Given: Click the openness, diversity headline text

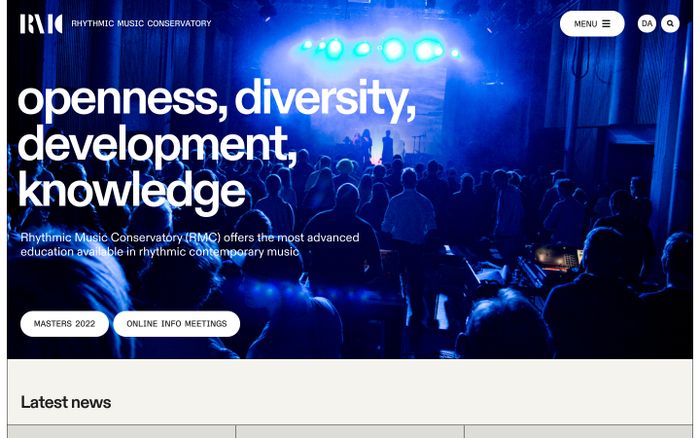Looking at the screenshot, I should [217, 98].
